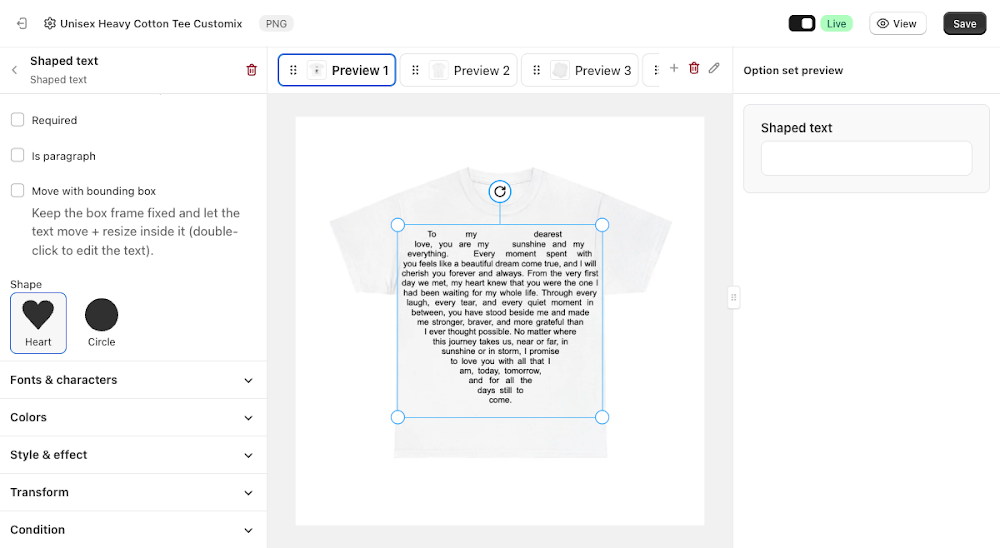1000x548 pixels.
Task: Go back with the left chevron
Action: point(15,70)
